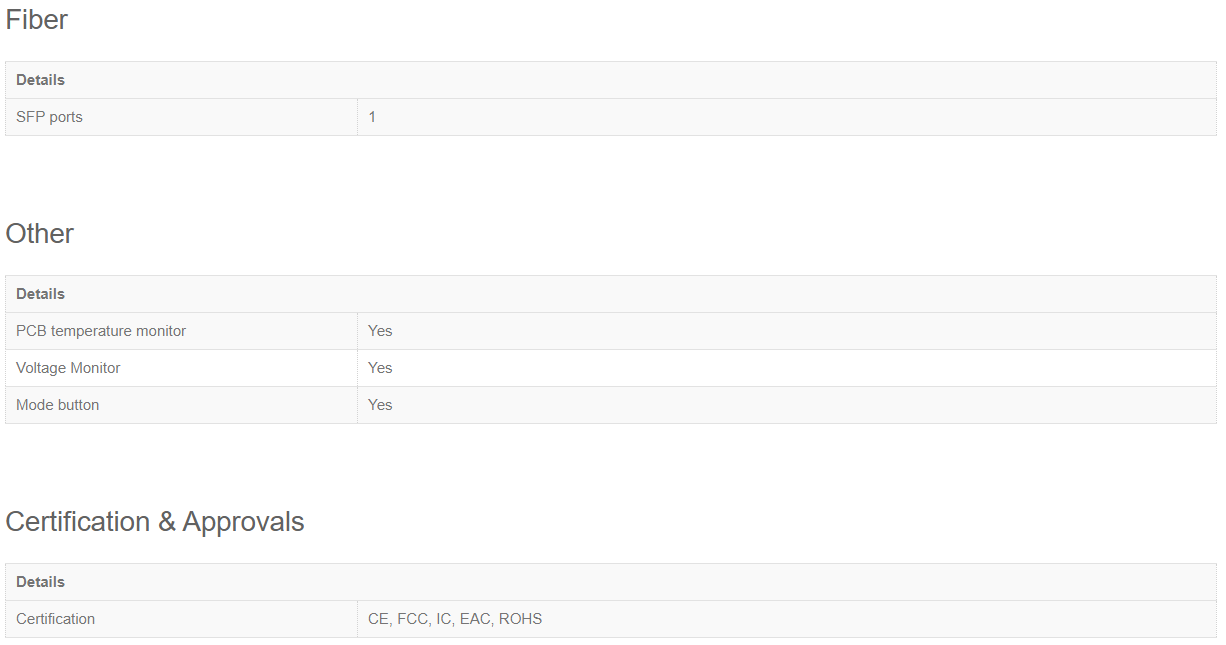Image resolution: width=1226 pixels, height=645 pixels.
Task: Click the Details header in Other table
Action: coord(40,294)
